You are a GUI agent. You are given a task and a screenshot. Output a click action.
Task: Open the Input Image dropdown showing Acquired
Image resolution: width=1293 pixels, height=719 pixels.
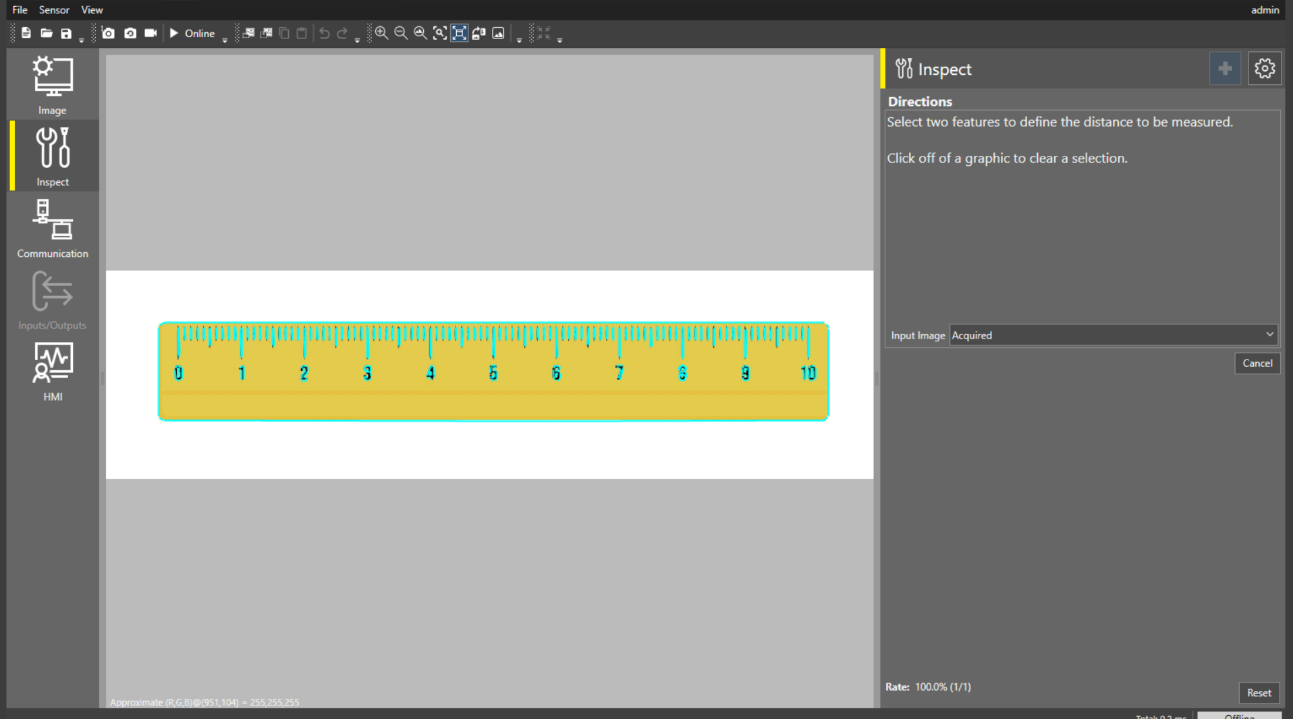1112,334
